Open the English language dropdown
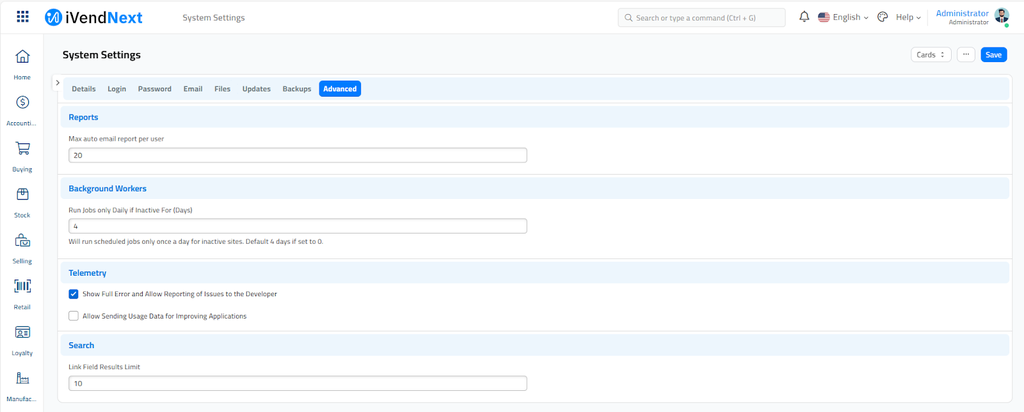 (x=843, y=17)
